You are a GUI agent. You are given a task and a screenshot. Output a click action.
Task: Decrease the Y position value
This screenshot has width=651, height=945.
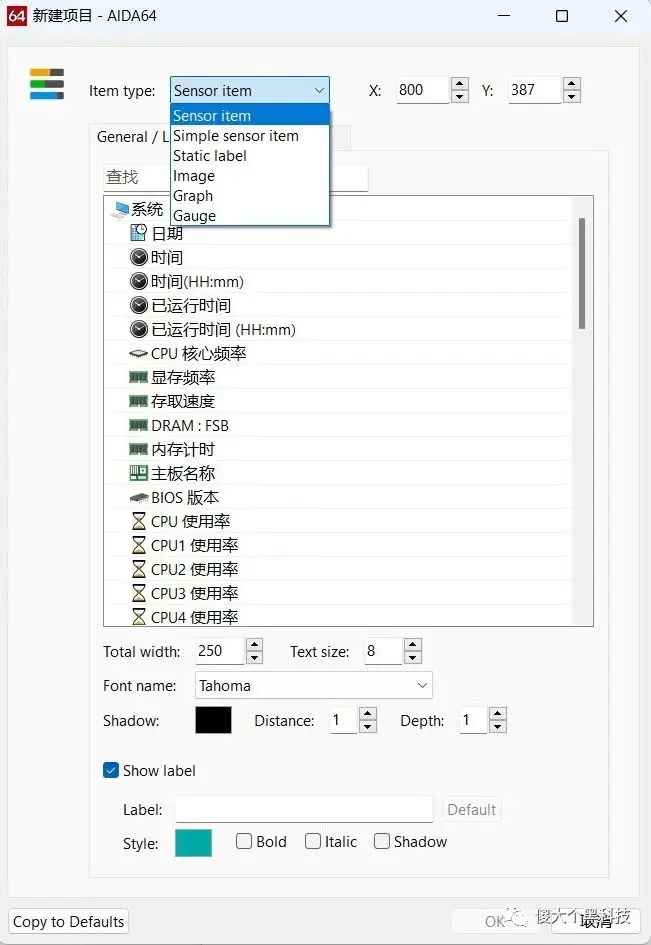(572, 96)
